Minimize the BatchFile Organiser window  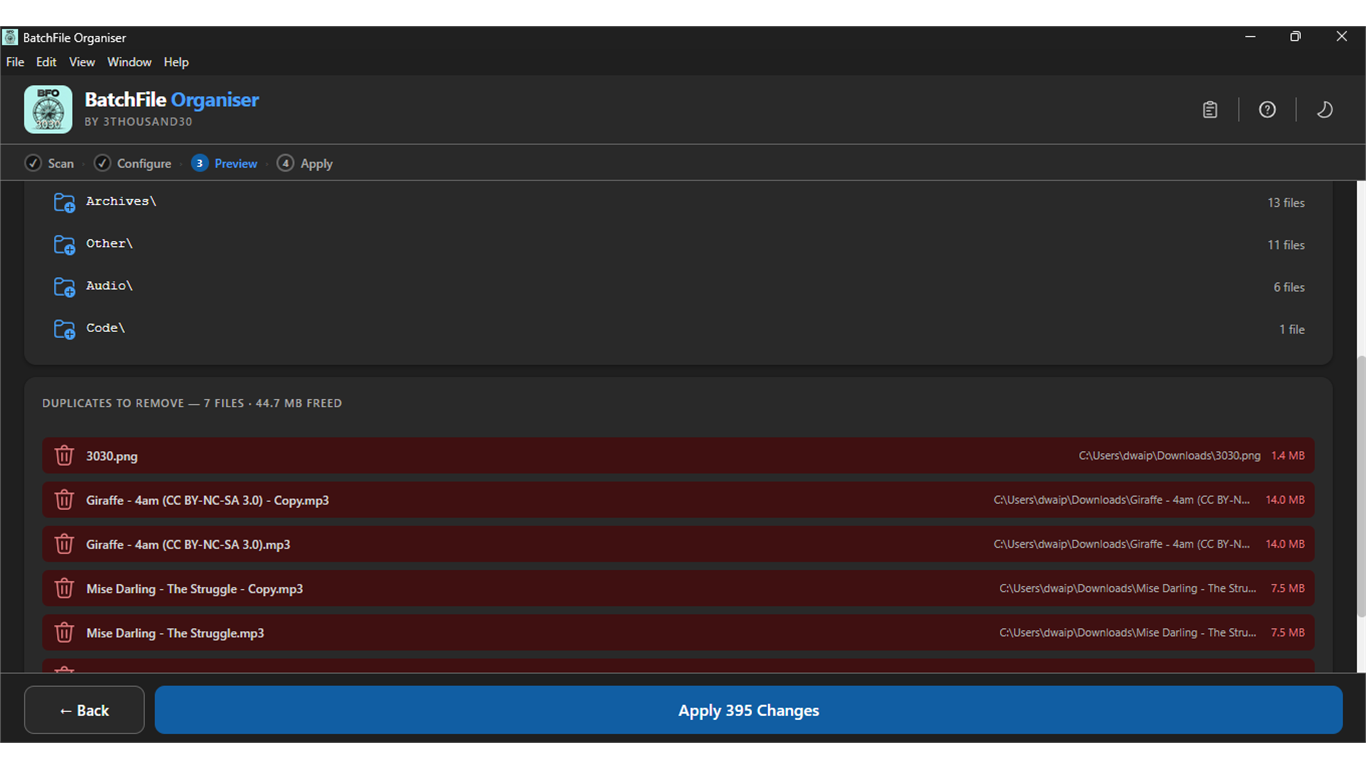click(1250, 37)
